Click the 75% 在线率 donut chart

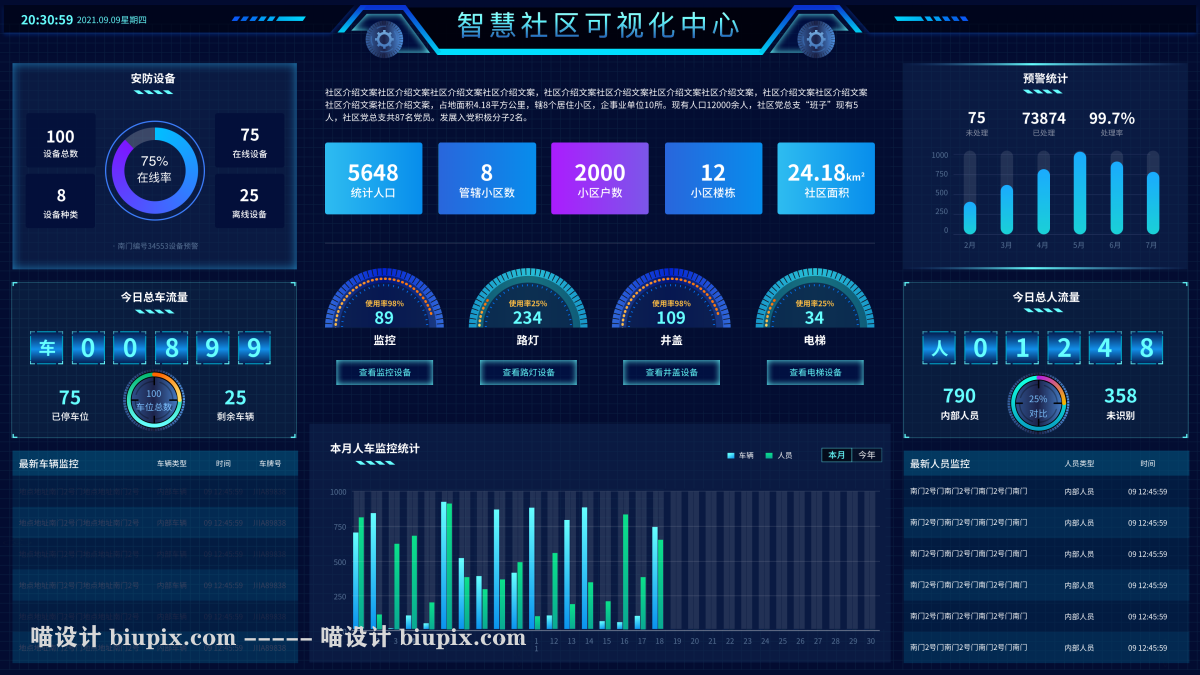click(154, 169)
